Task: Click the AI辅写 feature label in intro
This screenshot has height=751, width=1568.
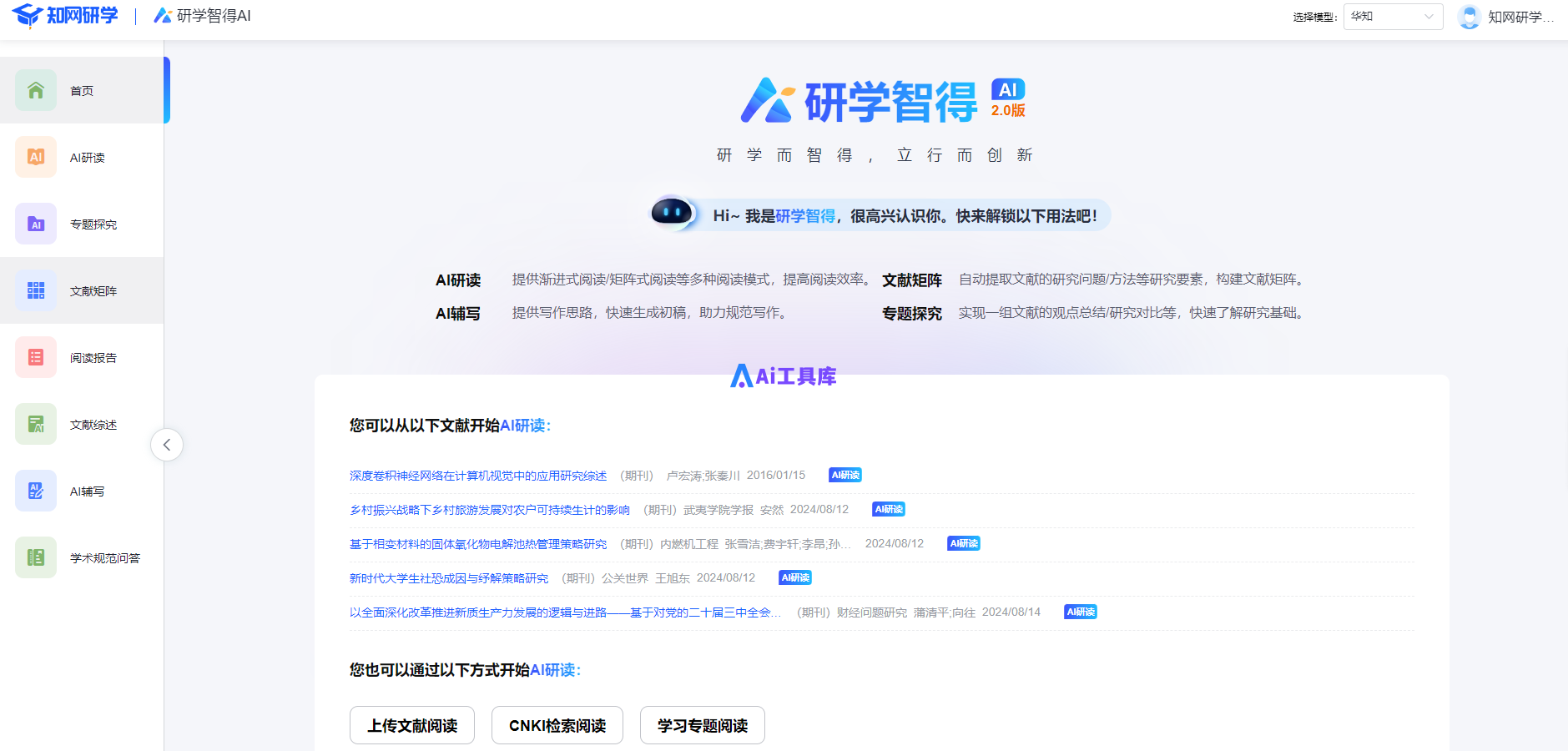Action: (x=458, y=314)
